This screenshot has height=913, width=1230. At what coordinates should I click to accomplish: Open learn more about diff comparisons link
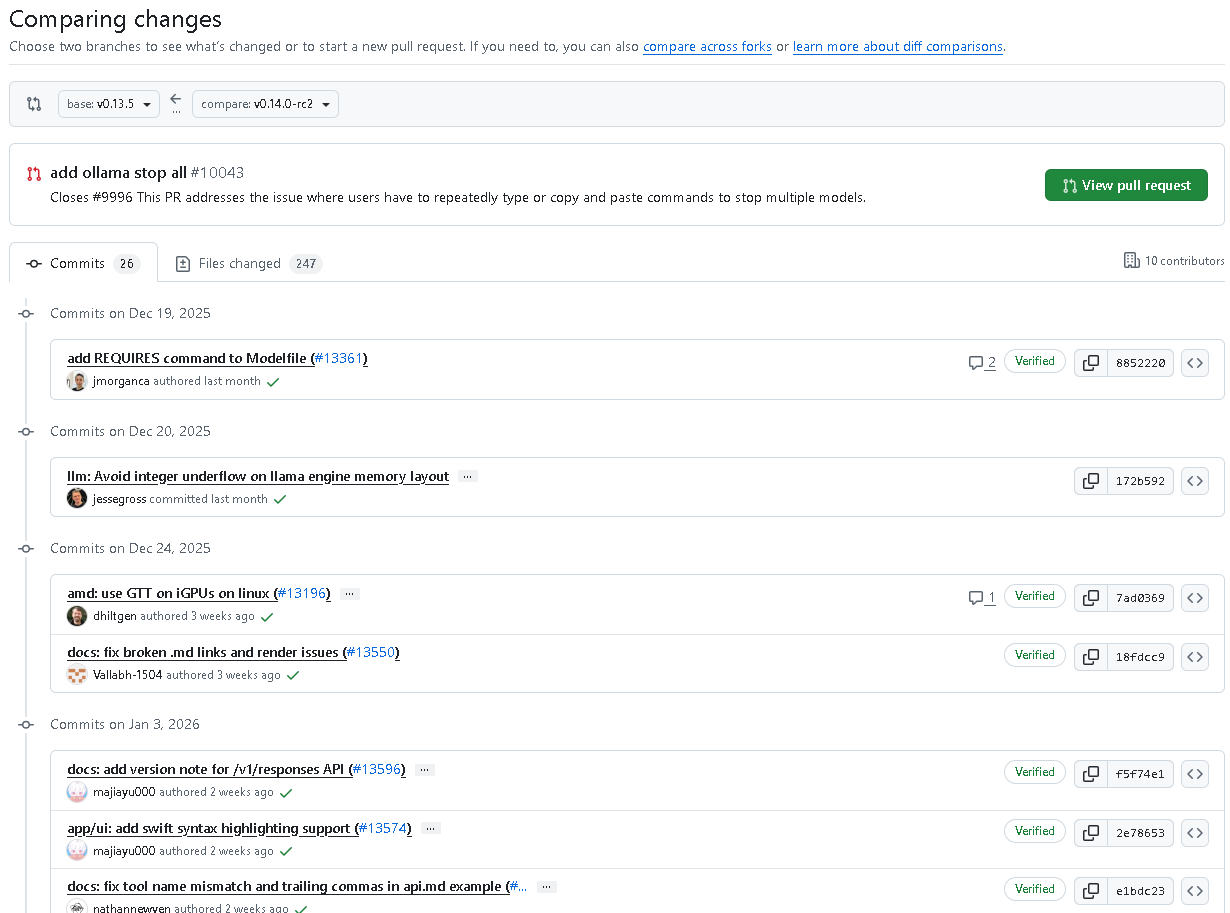click(x=898, y=47)
